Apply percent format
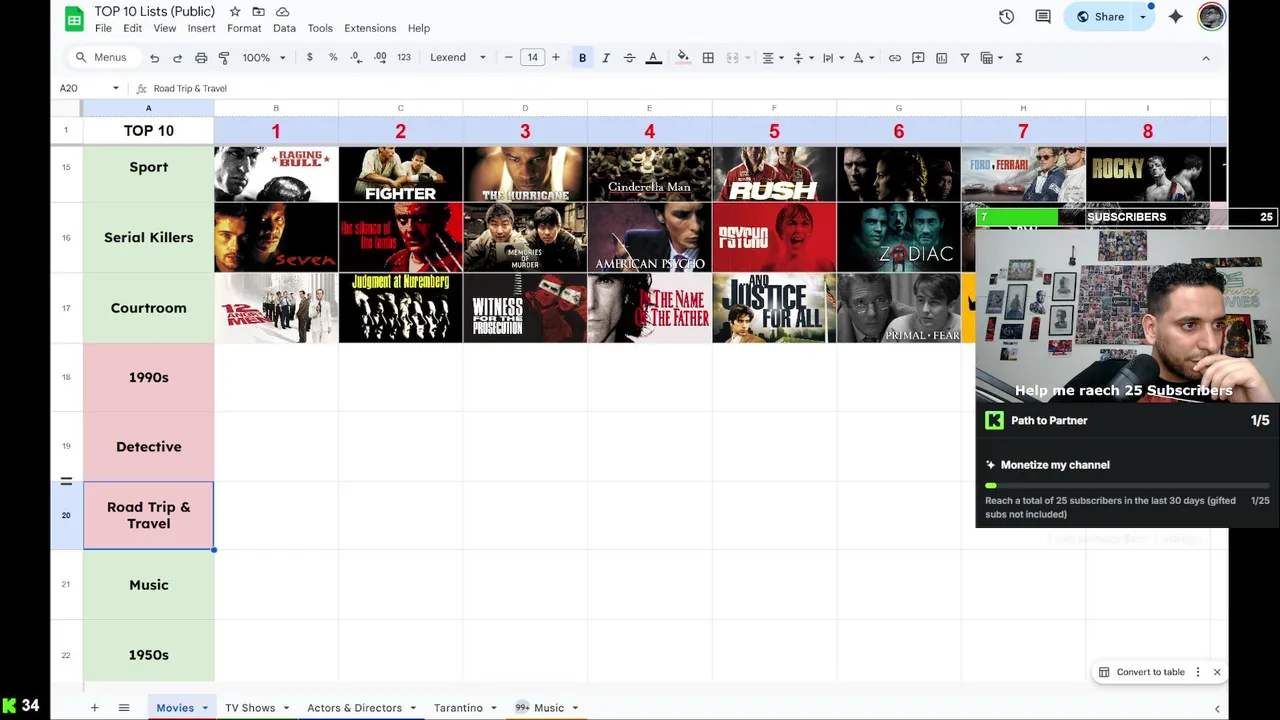 (x=333, y=58)
